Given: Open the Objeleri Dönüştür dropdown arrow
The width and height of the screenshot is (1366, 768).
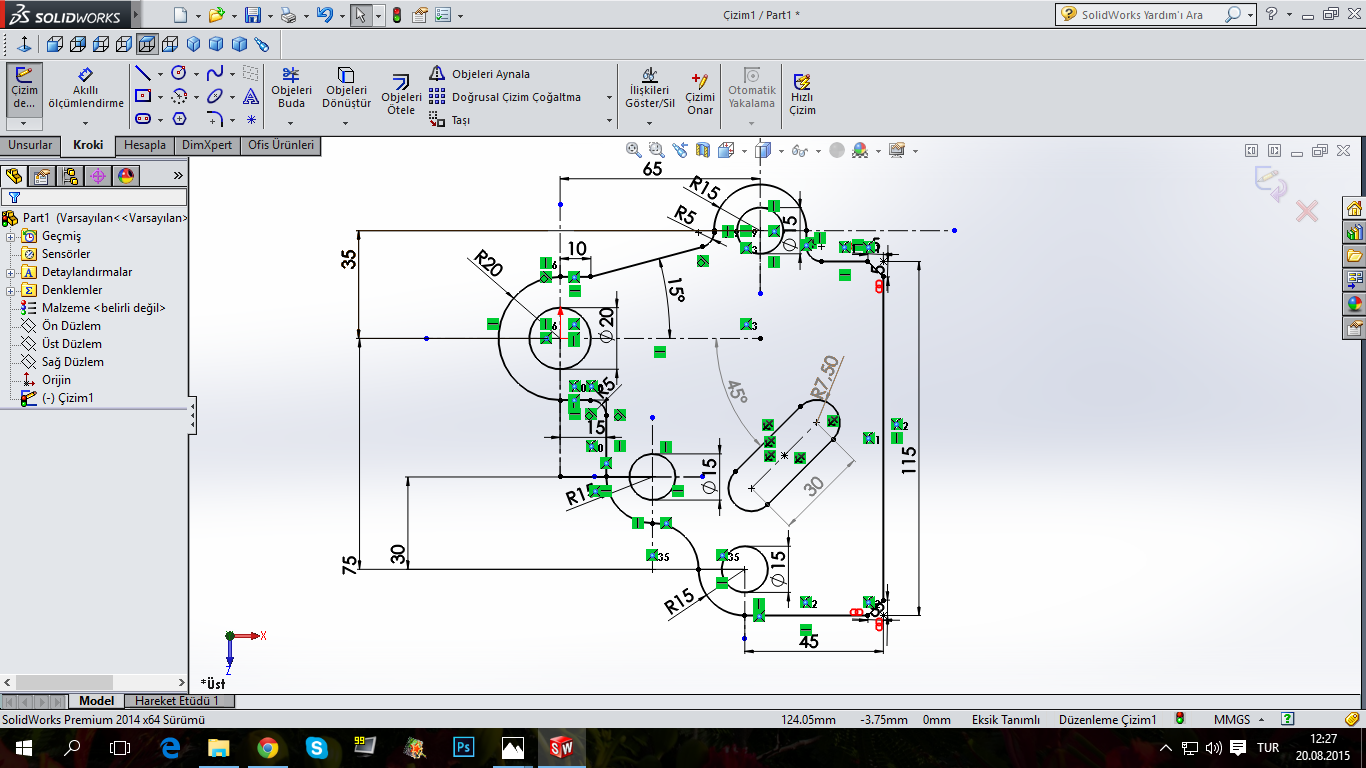Looking at the screenshot, I should [x=345, y=123].
